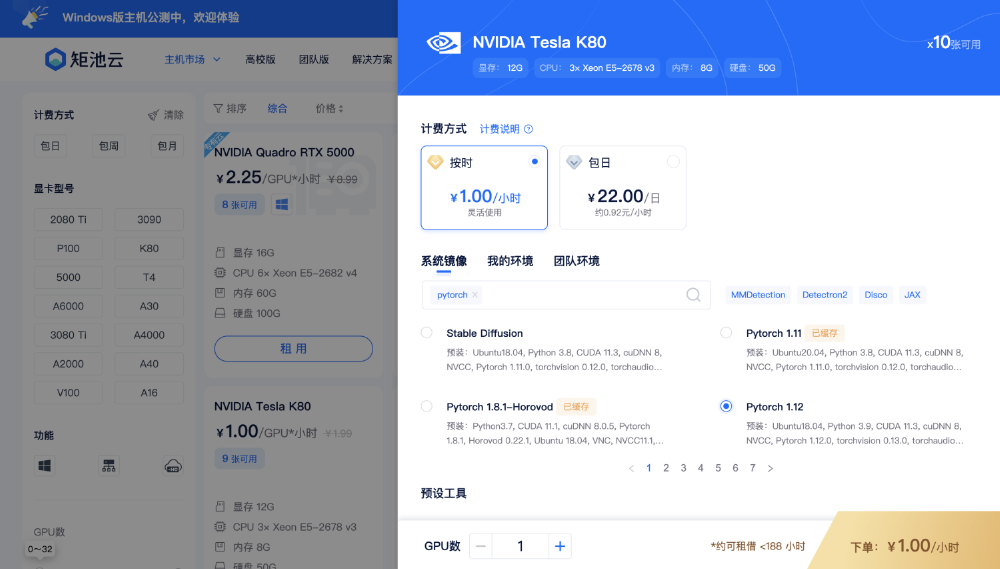Click the 9 张可用 badge on Tesla K80
This screenshot has width=1000, height=569.
coord(239,459)
